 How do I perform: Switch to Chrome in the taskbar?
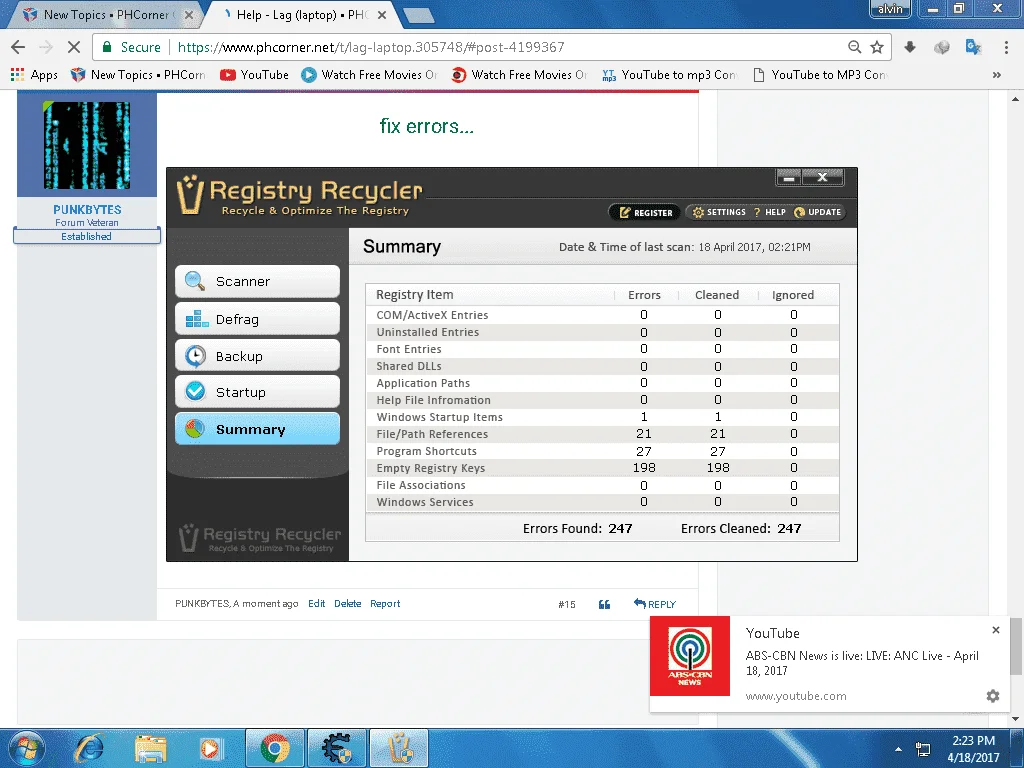pyautogui.click(x=275, y=748)
